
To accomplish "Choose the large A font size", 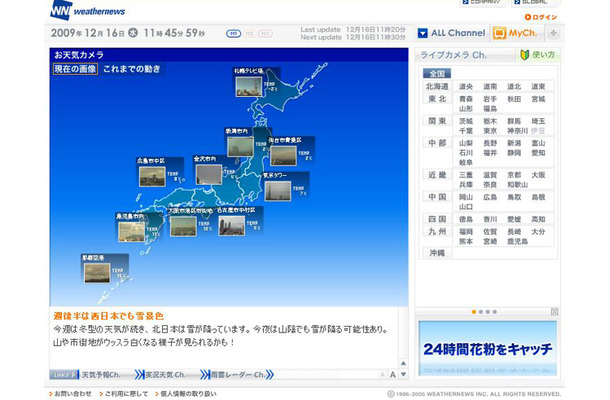I will click(x=393, y=375).
